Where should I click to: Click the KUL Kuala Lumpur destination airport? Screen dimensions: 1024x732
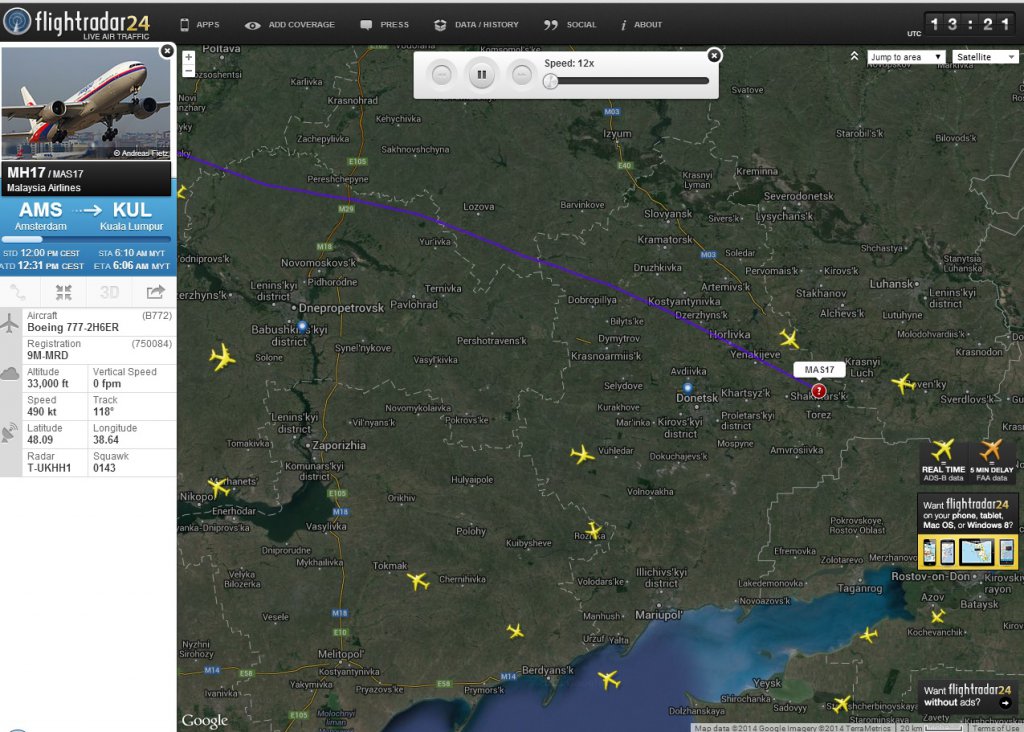click(x=131, y=216)
